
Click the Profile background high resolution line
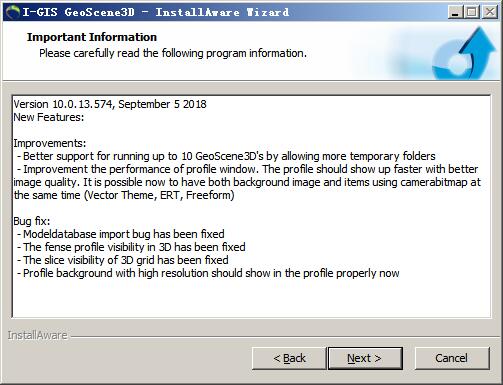tap(208, 273)
